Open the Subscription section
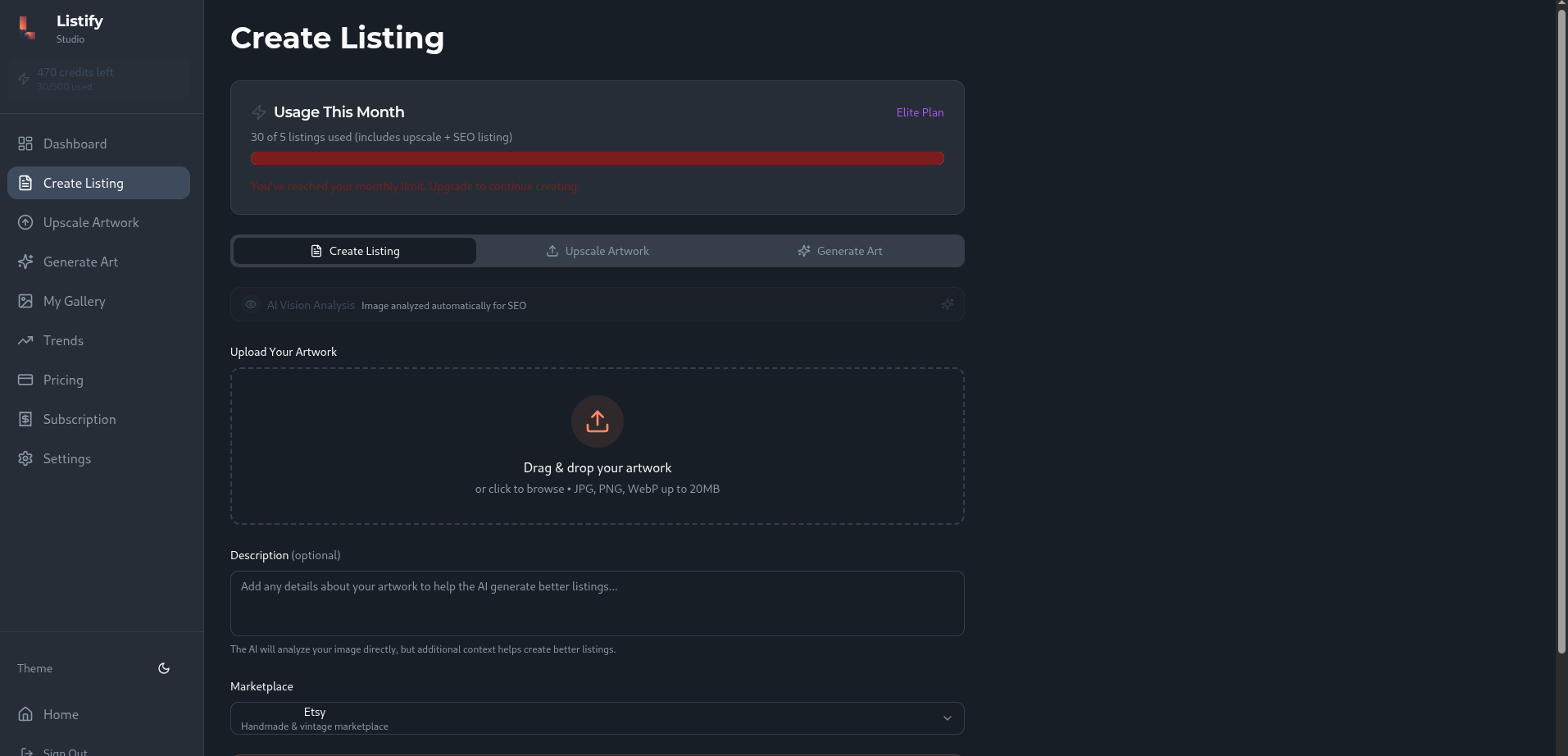This screenshot has width=1568, height=756. coord(80,419)
